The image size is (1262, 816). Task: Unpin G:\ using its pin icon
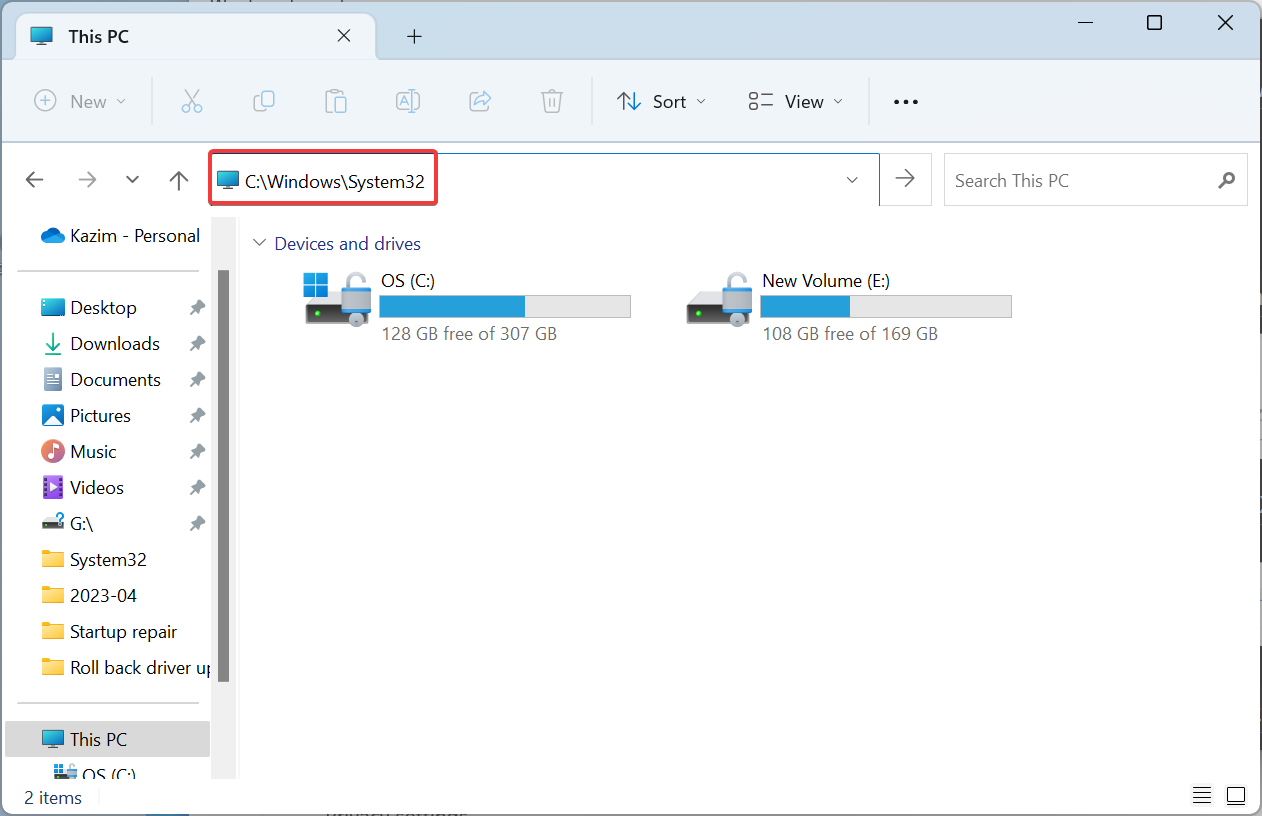point(197,524)
